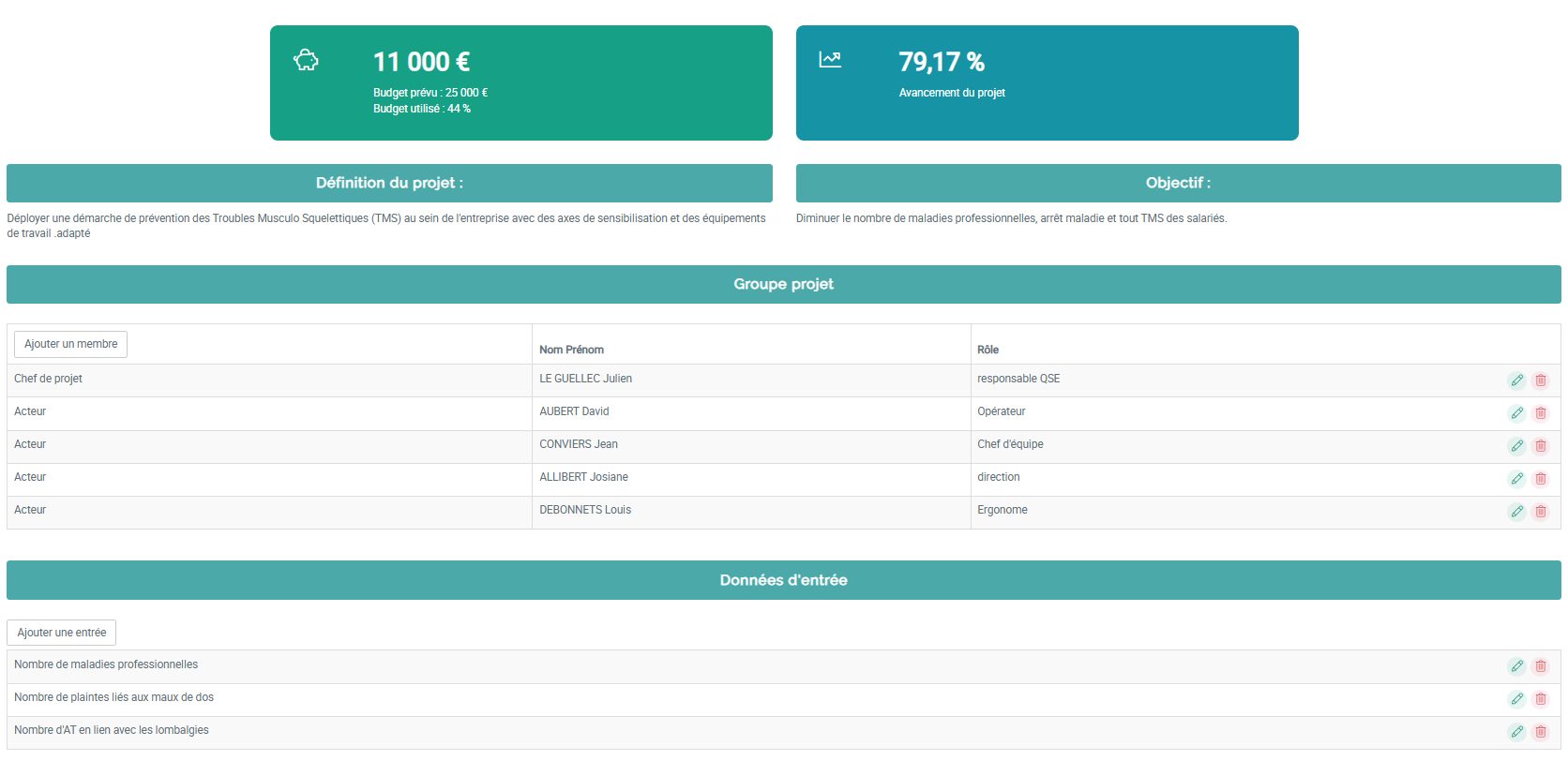The image size is (1568, 761).
Task: Click the progress chart icon
Action: pyautogui.click(x=830, y=60)
